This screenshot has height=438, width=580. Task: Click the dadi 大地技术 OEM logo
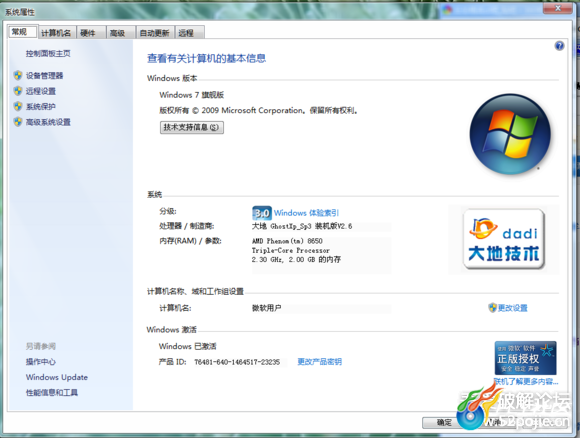pos(504,239)
